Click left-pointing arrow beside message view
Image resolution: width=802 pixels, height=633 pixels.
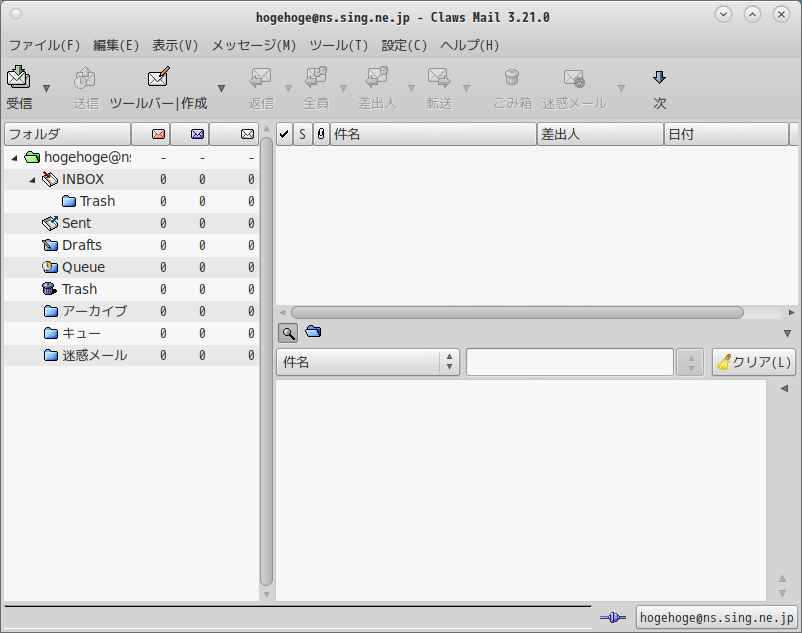click(784, 389)
